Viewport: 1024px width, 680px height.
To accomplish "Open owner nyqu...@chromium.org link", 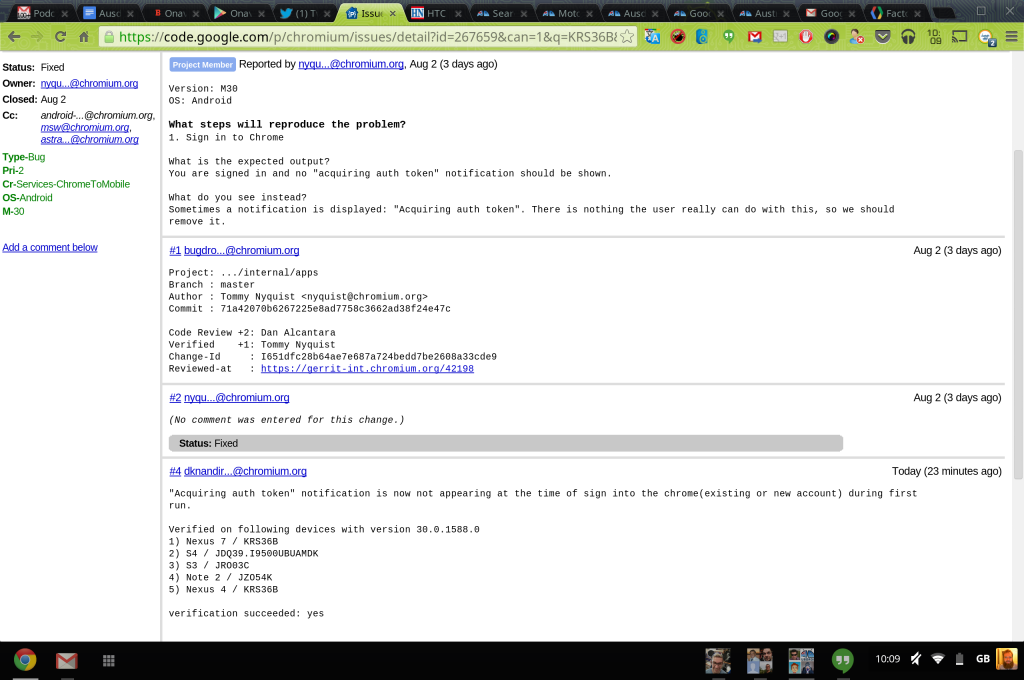I will pyautogui.click(x=89, y=84).
